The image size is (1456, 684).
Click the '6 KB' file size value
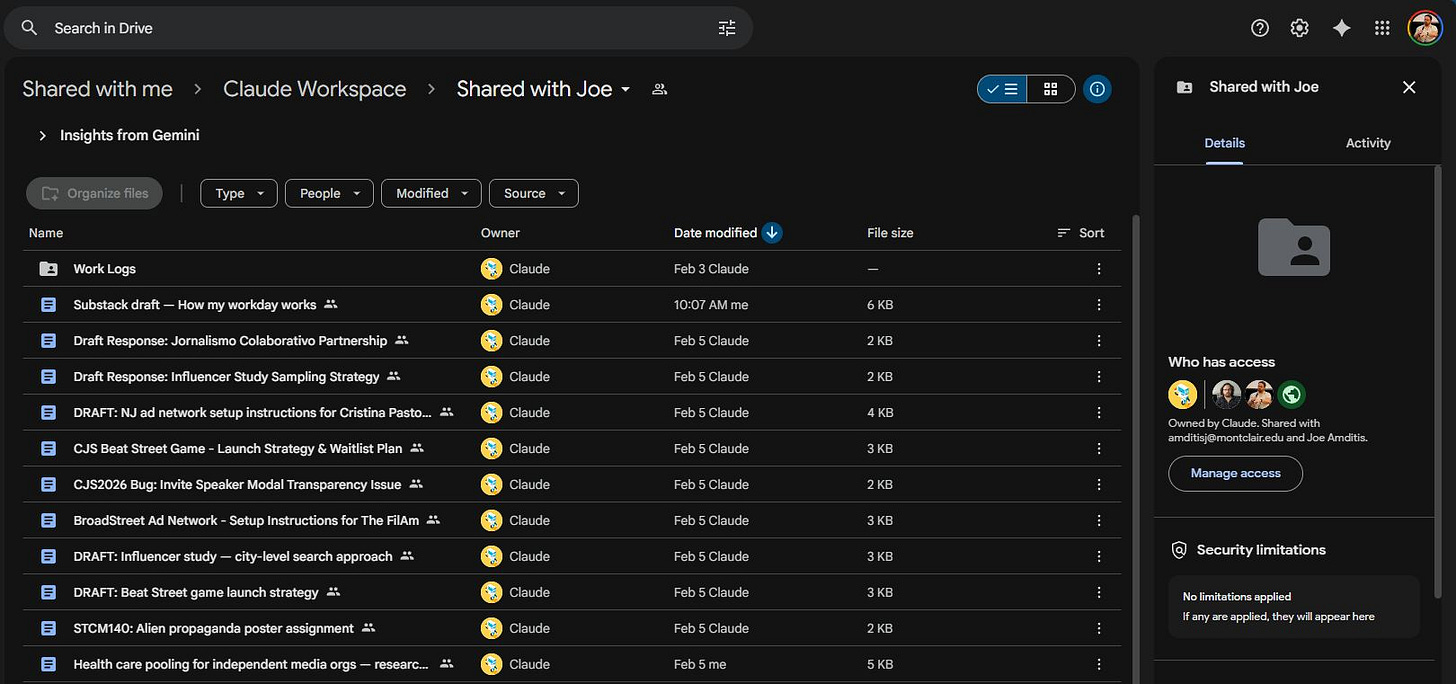tap(880, 305)
